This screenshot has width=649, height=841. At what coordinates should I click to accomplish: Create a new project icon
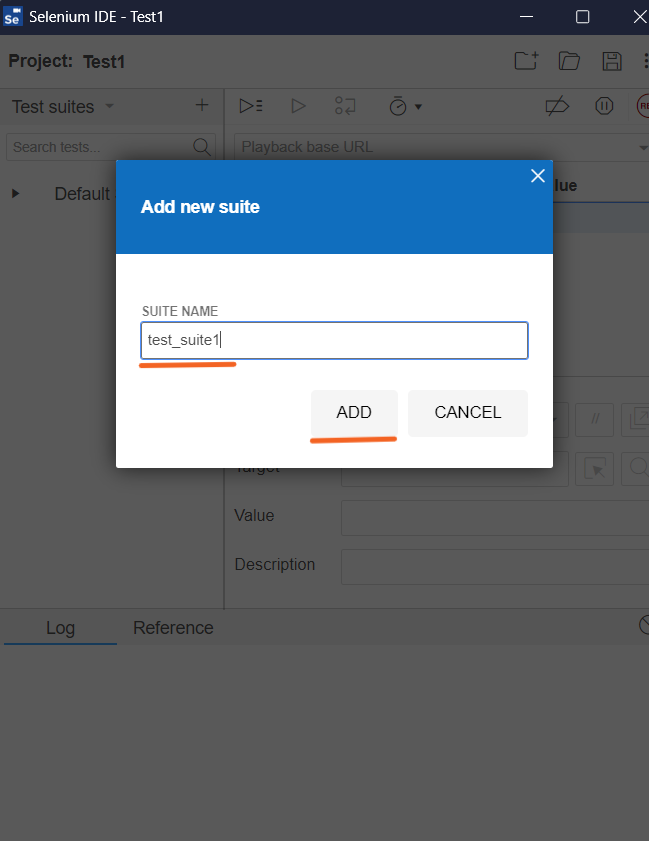pyautogui.click(x=526, y=61)
